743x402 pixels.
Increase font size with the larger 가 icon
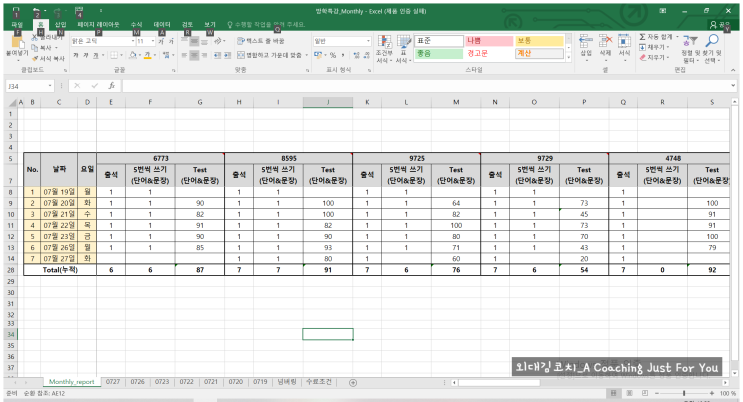click(161, 41)
